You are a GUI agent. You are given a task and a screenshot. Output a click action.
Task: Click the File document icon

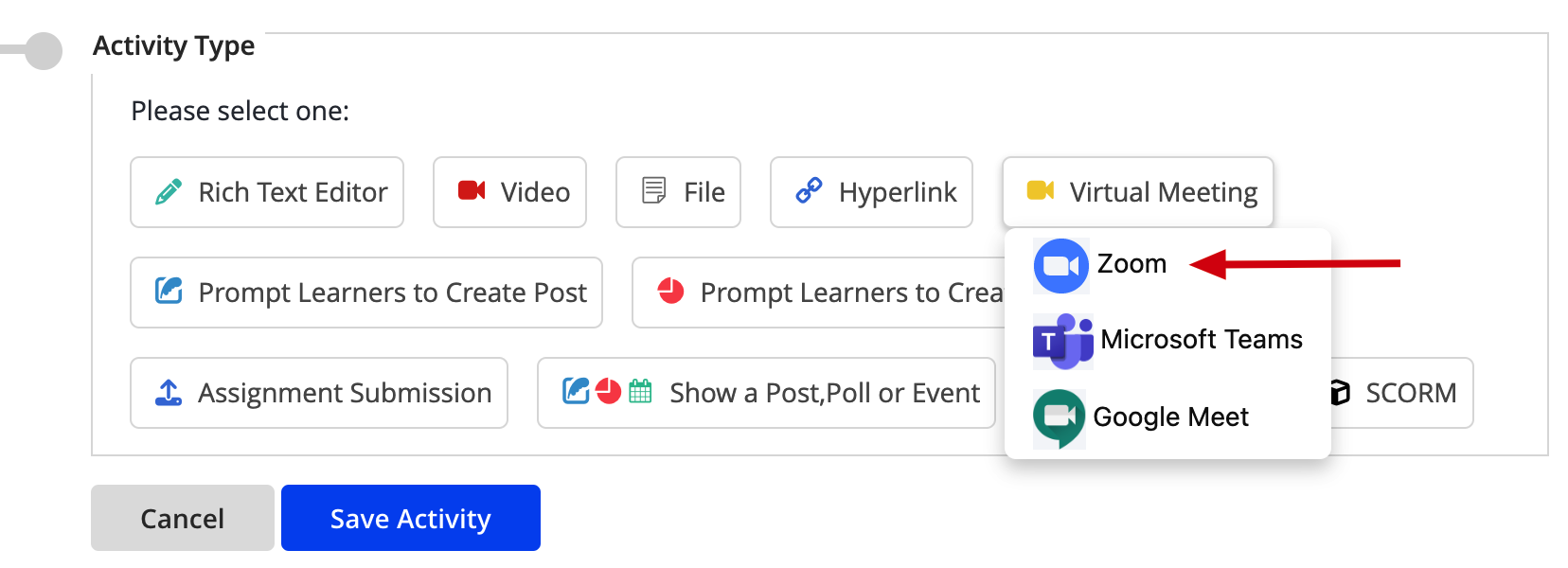[x=654, y=190]
